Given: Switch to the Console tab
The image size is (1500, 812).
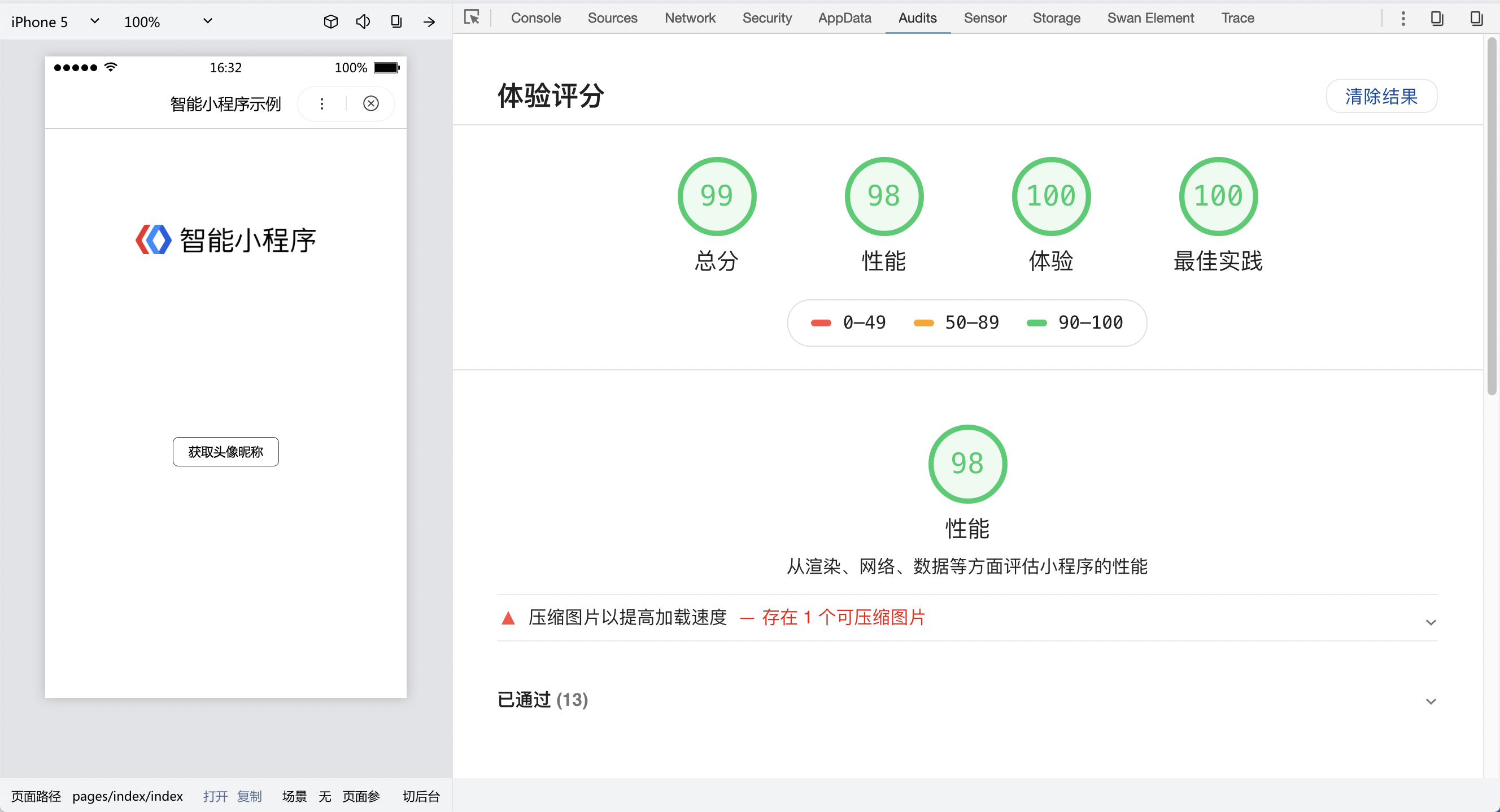Looking at the screenshot, I should [536, 18].
